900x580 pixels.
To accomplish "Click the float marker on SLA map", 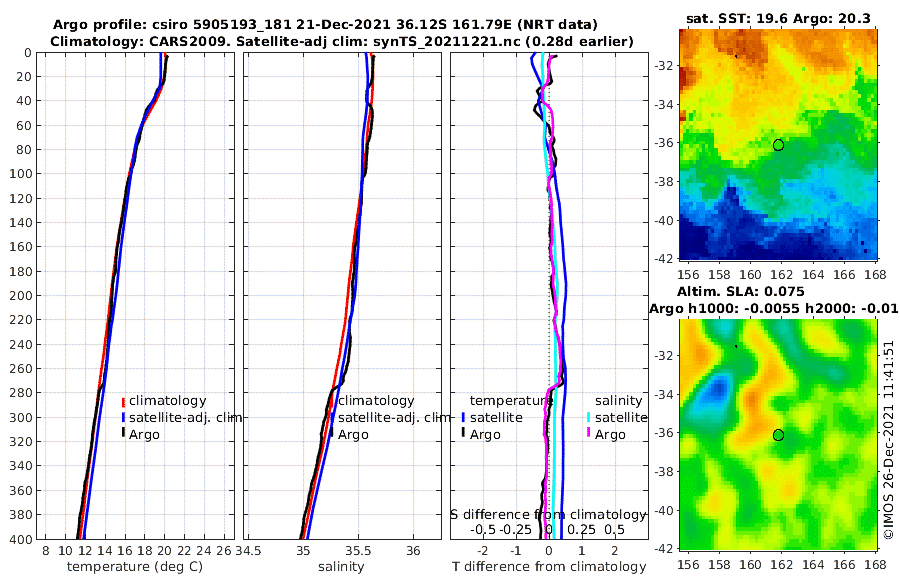I will click(x=778, y=435).
